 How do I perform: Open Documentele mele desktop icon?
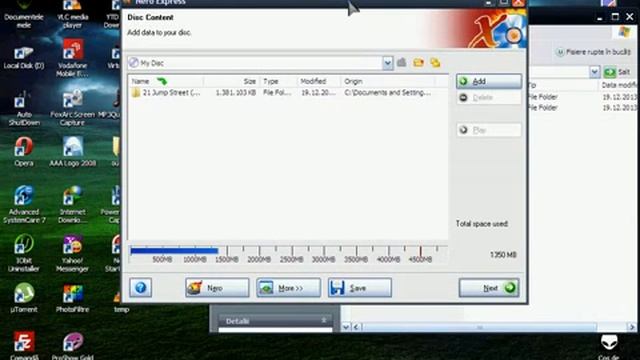[x=24, y=14]
